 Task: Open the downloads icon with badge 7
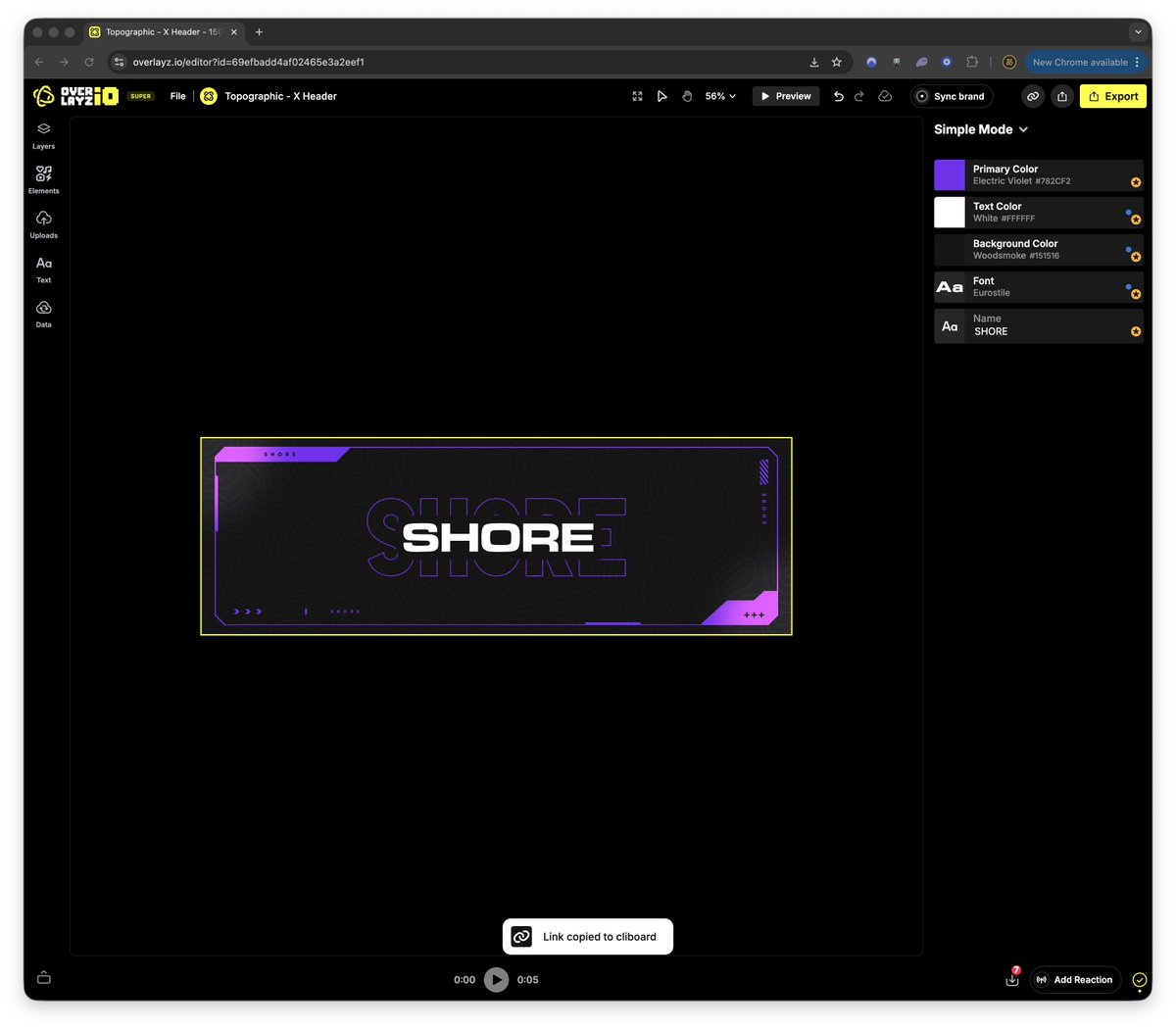1012,978
